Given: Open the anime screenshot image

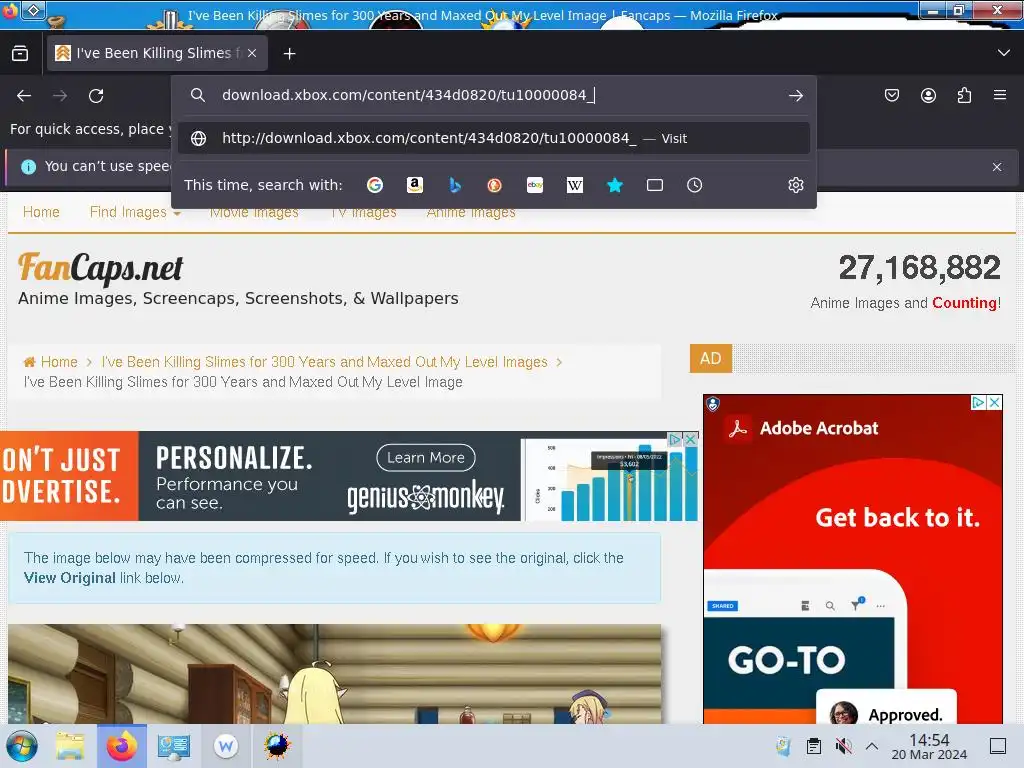Looking at the screenshot, I should click(334, 673).
